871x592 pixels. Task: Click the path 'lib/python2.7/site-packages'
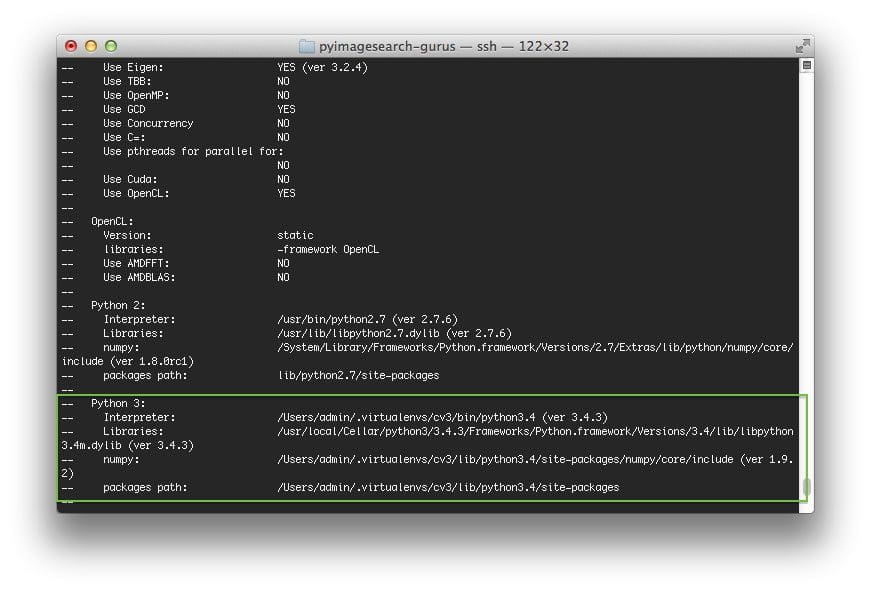click(358, 375)
